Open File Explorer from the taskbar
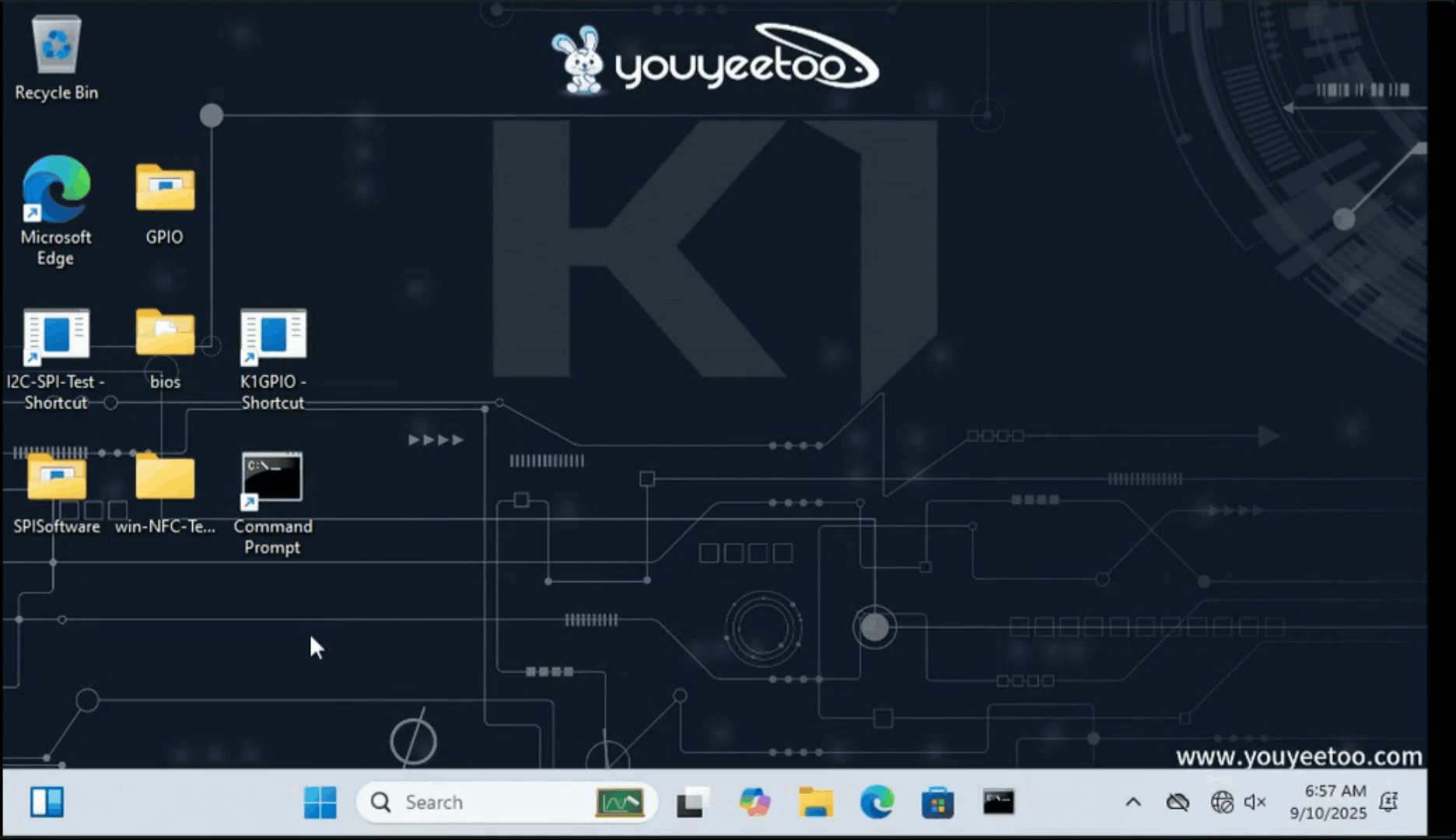The height and width of the screenshot is (840, 1456). click(x=815, y=802)
